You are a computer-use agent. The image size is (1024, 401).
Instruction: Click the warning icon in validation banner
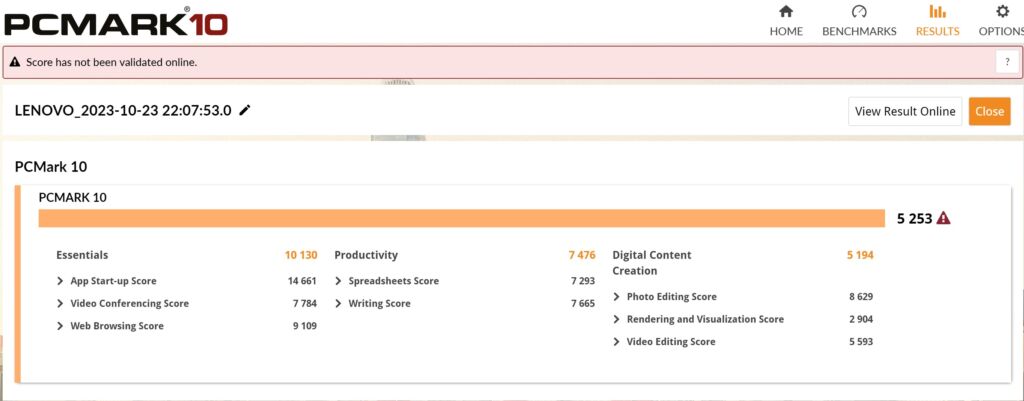pyautogui.click(x=14, y=63)
